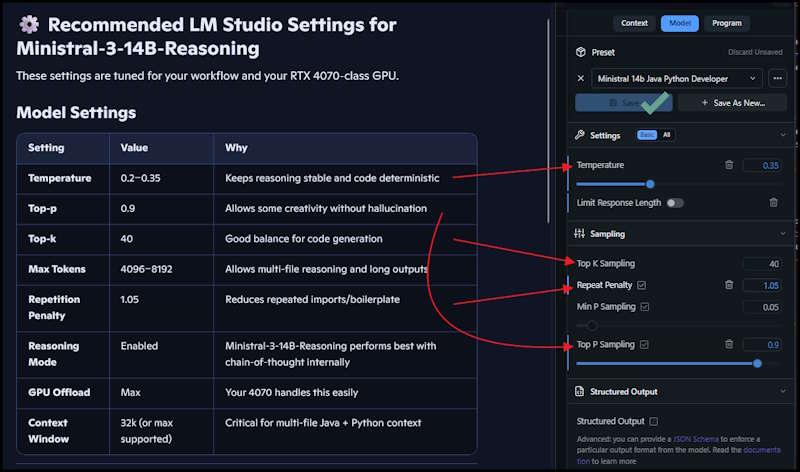Click the Temperature slider handle
Screen dimensions: 800x472
coord(650,184)
